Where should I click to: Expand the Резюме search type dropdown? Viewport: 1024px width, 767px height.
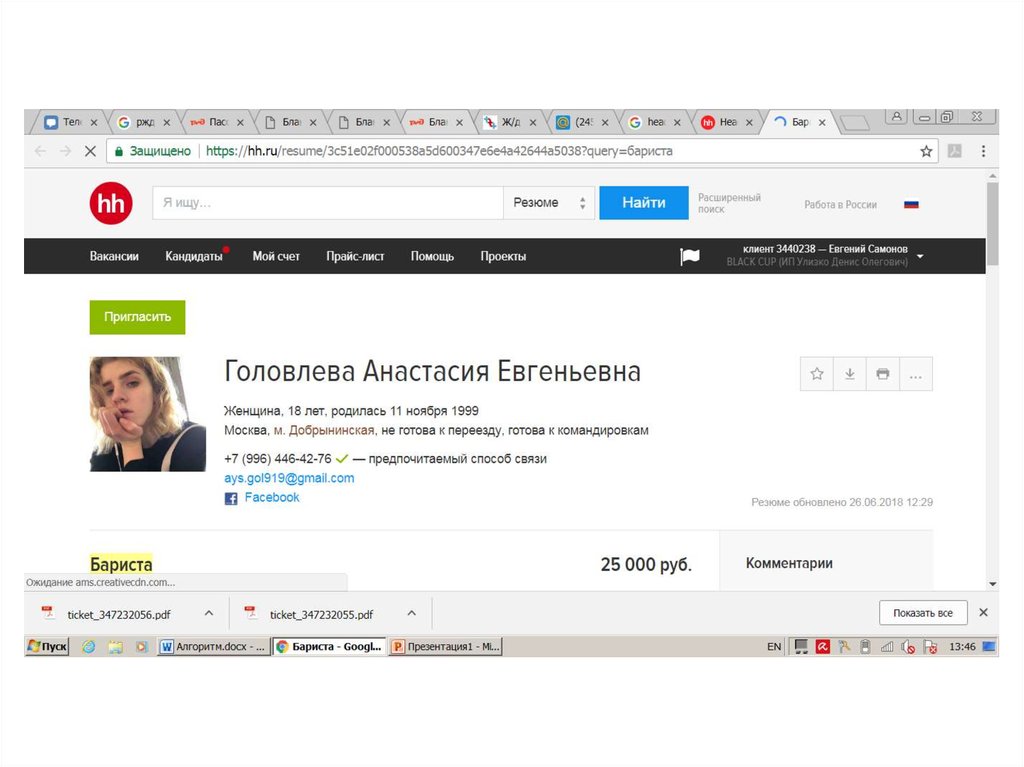[548, 203]
